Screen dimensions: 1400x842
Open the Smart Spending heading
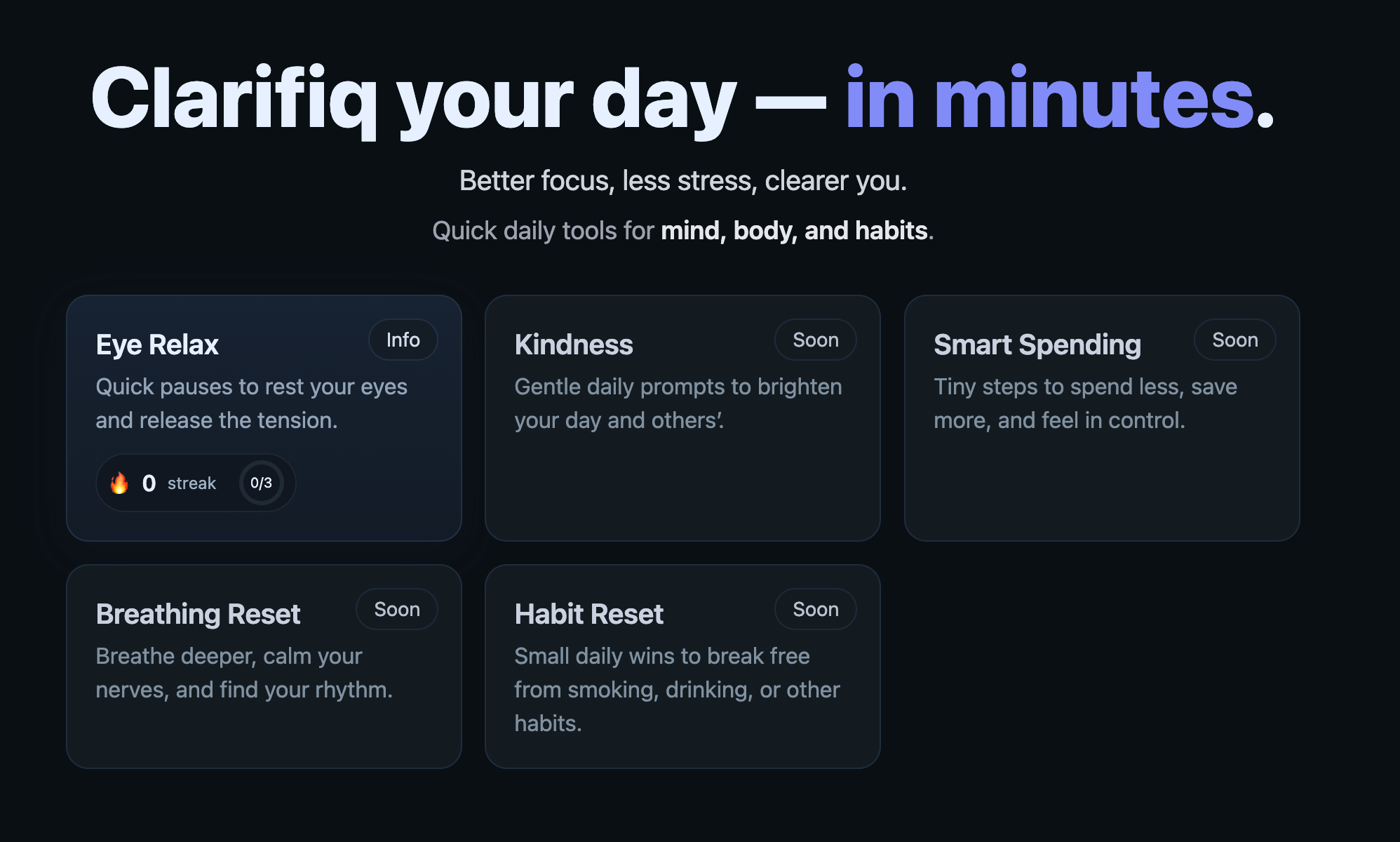[x=1037, y=345]
